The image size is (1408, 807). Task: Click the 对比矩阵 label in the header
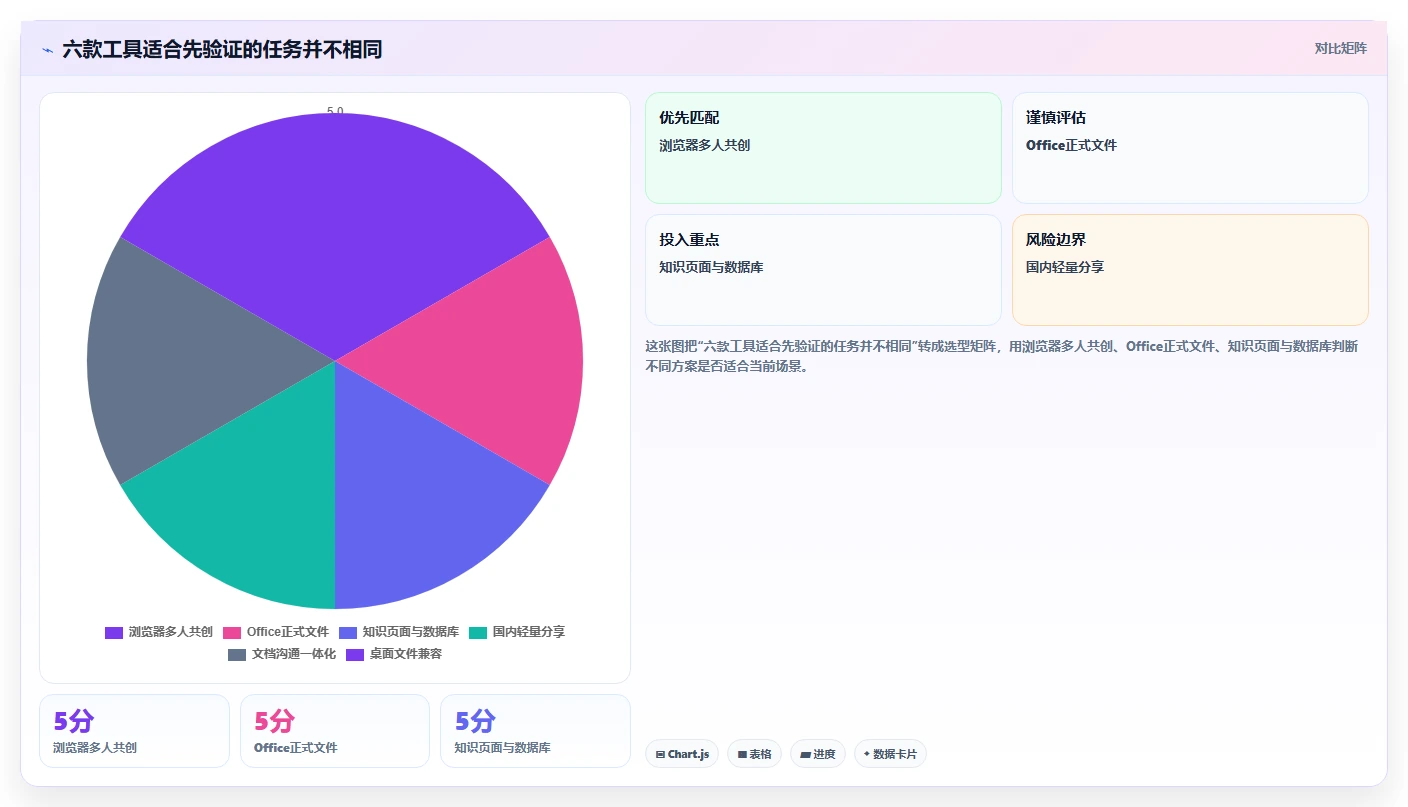[x=1340, y=48]
